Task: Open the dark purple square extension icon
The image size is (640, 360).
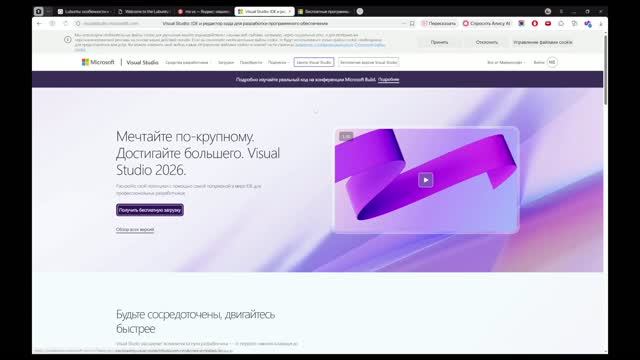Action: click(521, 24)
